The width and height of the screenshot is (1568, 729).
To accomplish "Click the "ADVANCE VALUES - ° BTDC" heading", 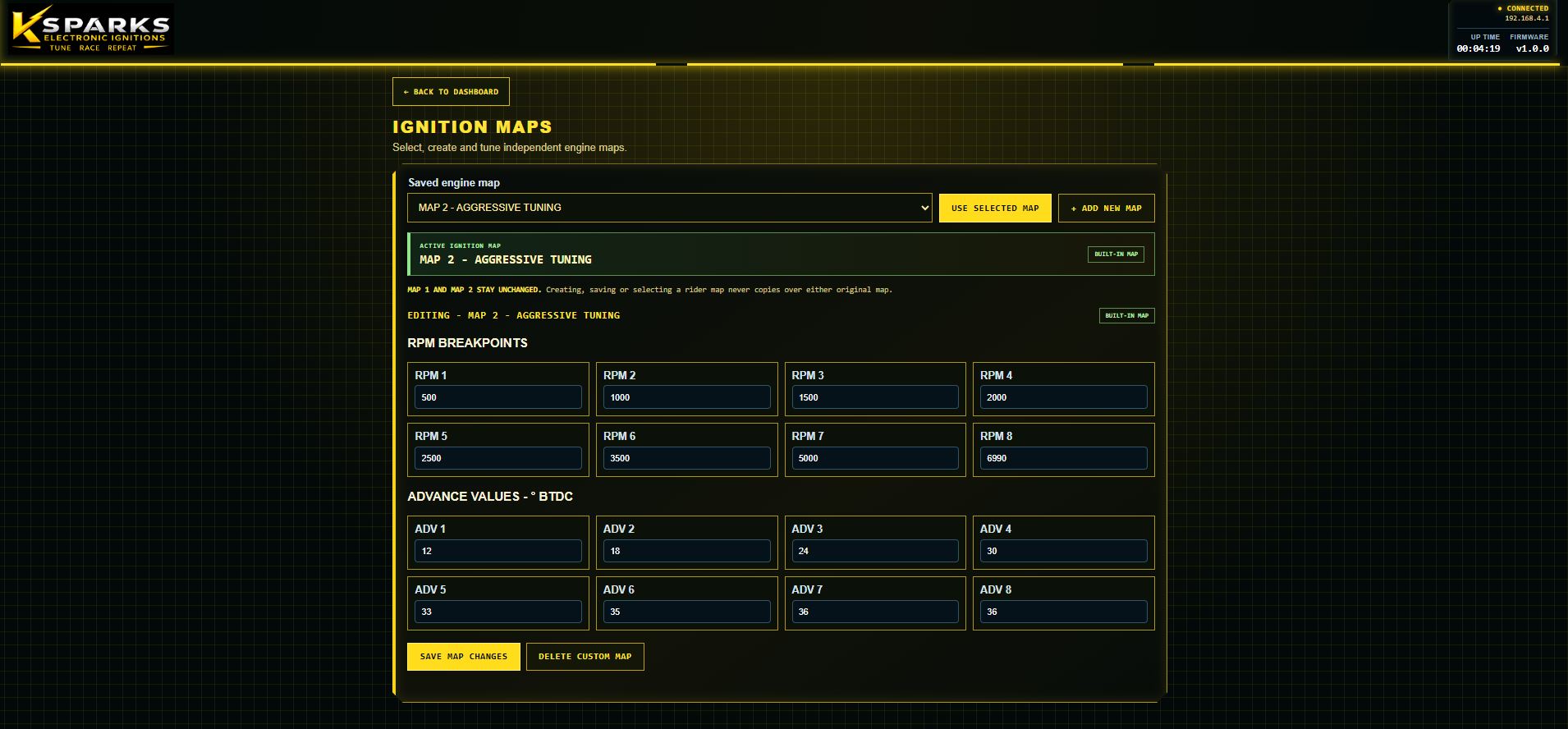I will pyautogui.click(x=490, y=497).
